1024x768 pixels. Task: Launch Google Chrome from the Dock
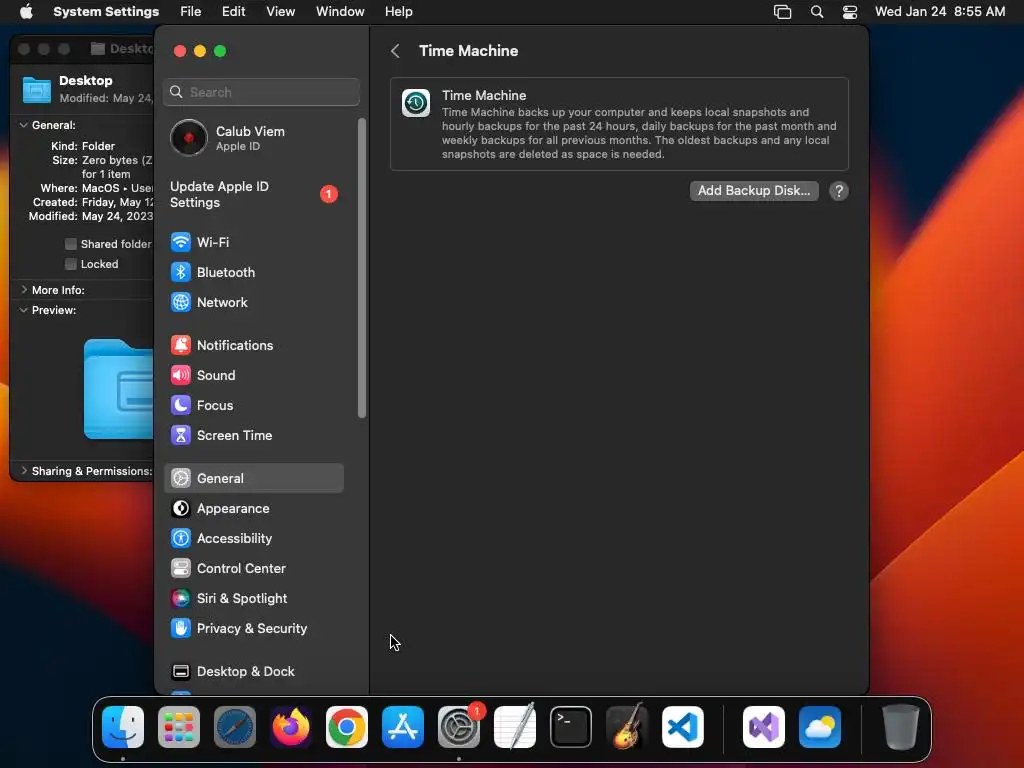pyautogui.click(x=347, y=727)
